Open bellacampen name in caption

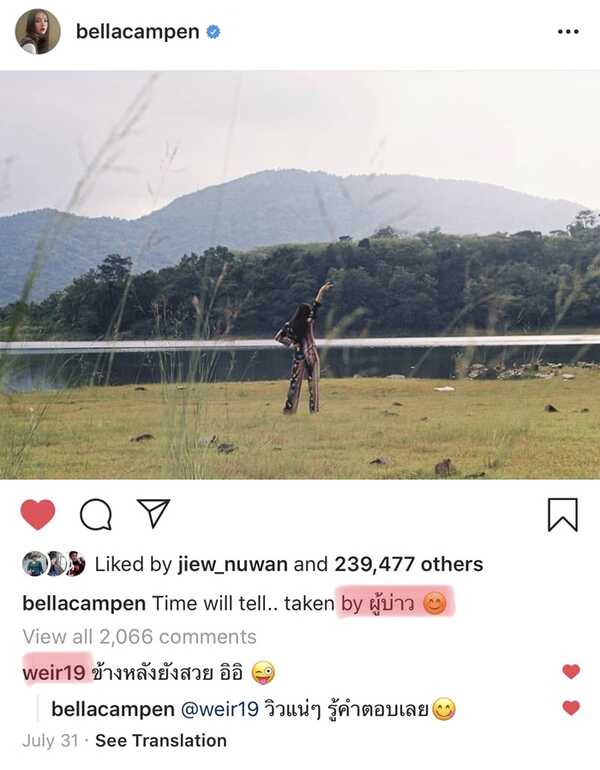click(84, 604)
